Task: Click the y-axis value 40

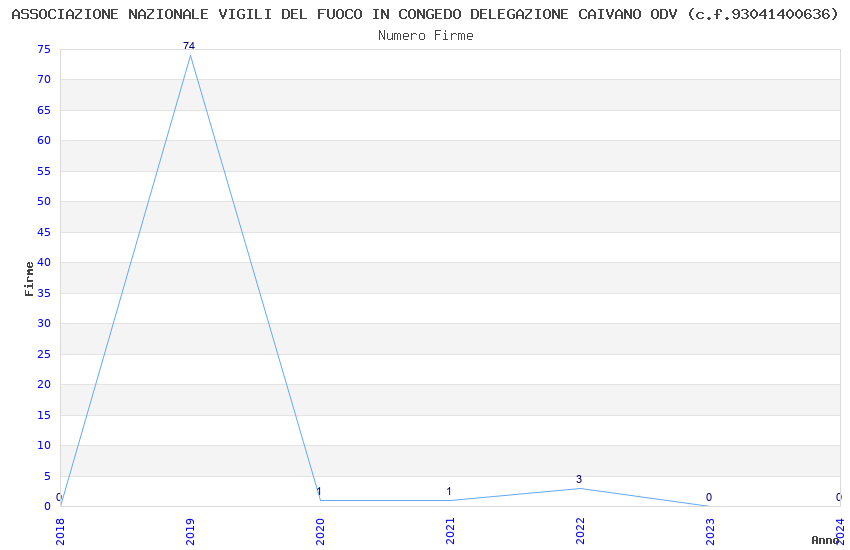Action: (x=44, y=262)
